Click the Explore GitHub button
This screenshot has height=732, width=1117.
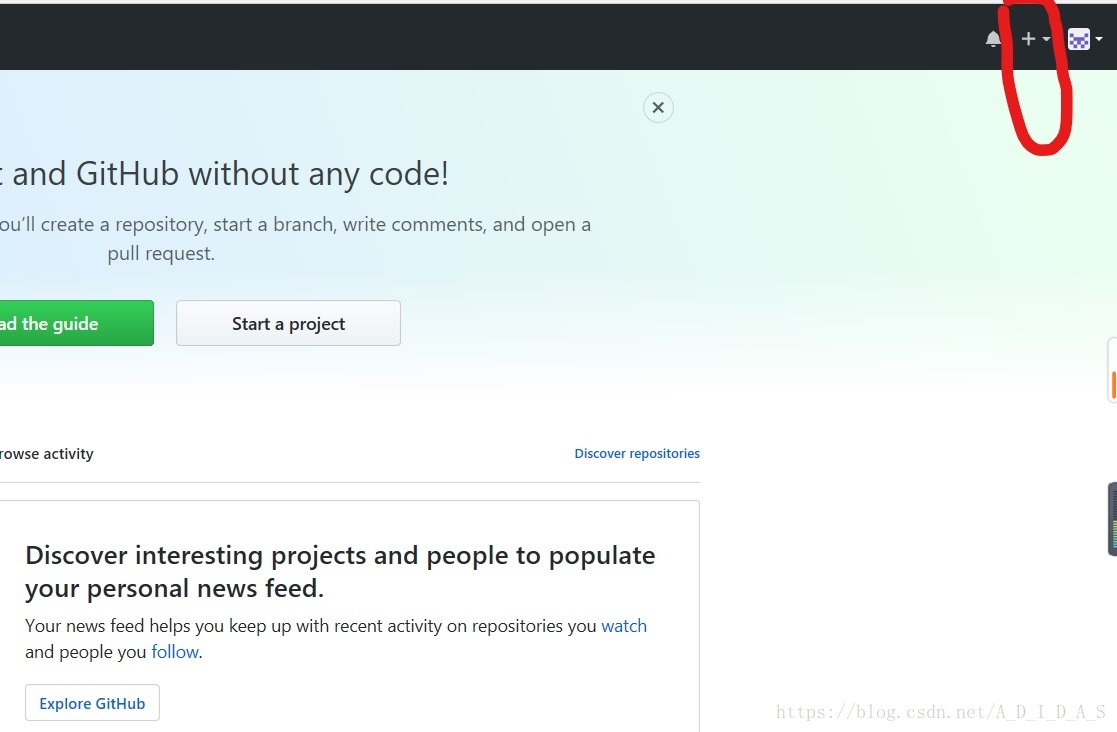click(x=93, y=703)
